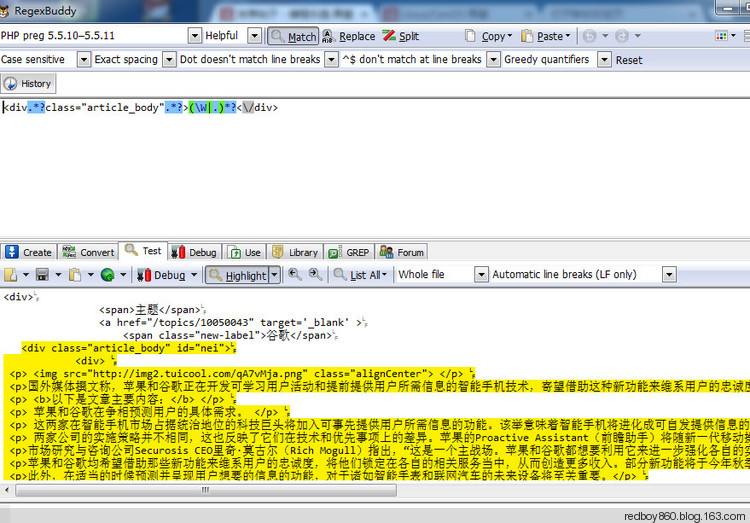This screenshot has width=750, height=523.
Task: Switch to the GREP tab
Action: pyautogui.click(x=349, y=252)
